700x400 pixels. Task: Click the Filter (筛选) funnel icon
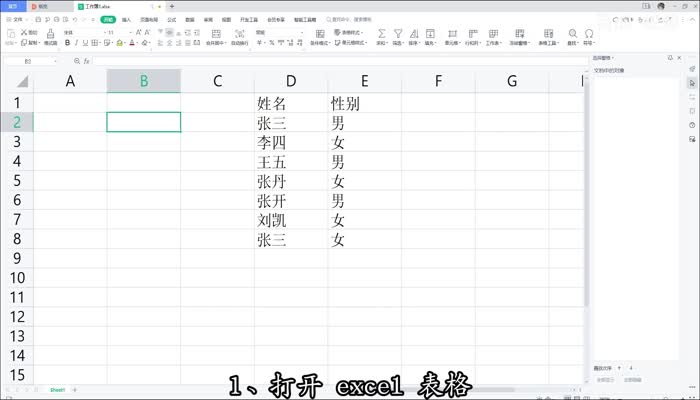(397, 34)
